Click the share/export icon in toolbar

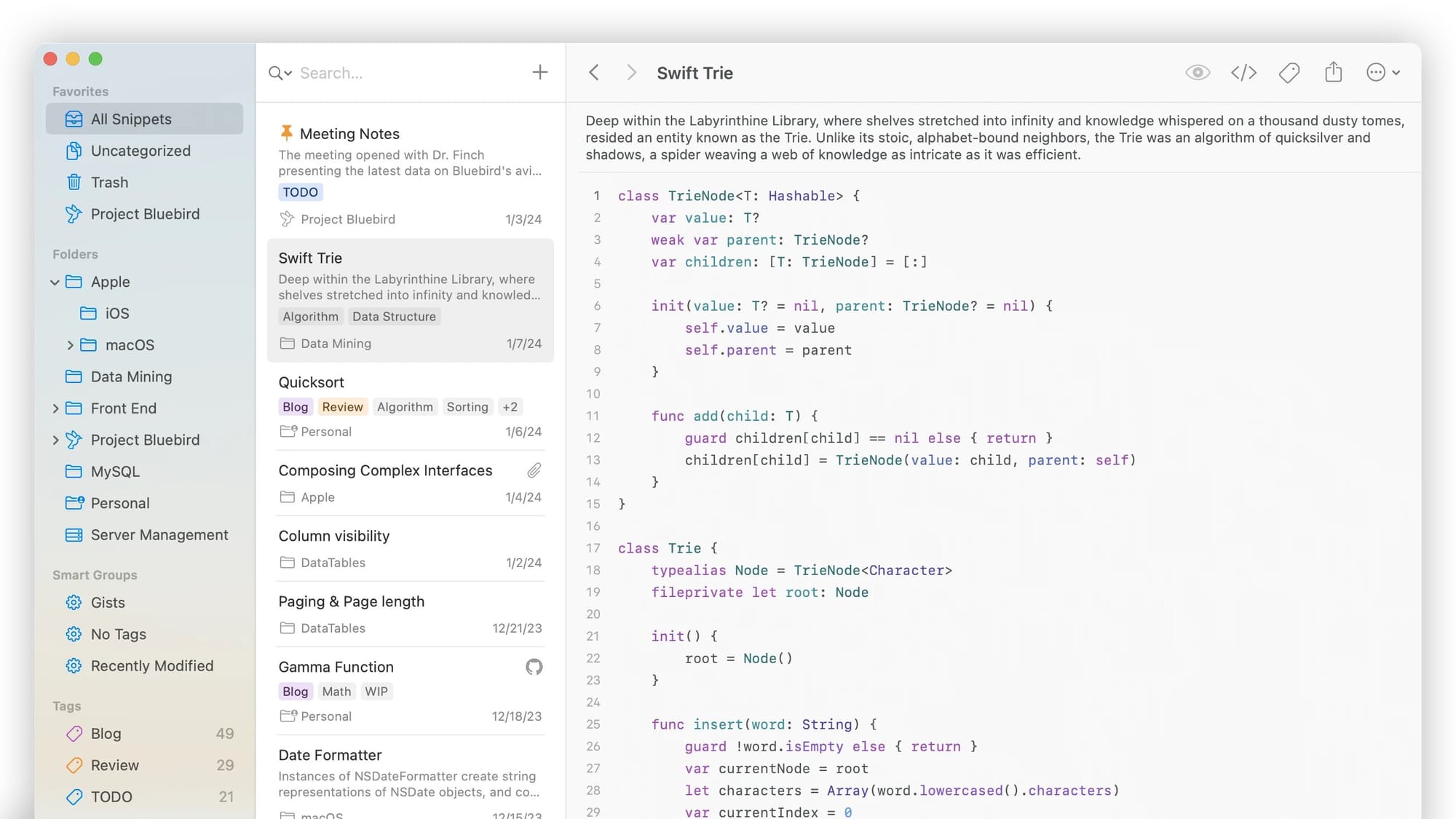click(1334, 72)
